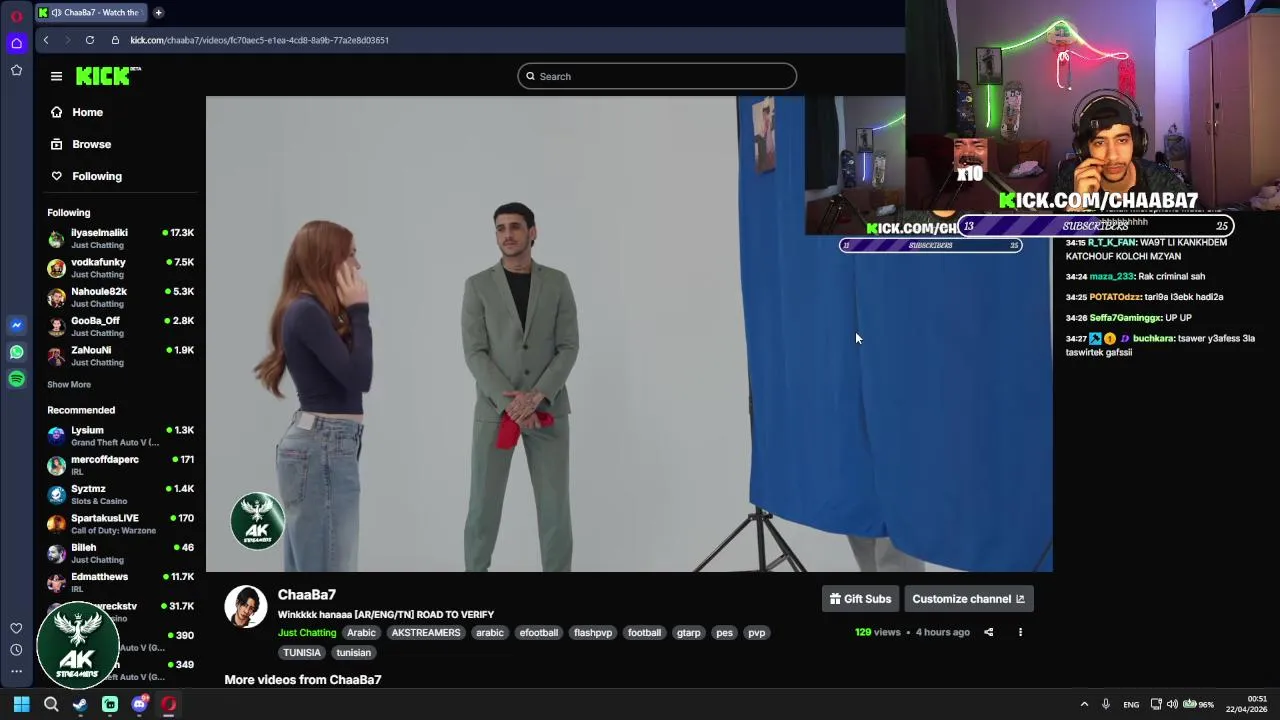Open Steam from the taskbar

(80, 704)
